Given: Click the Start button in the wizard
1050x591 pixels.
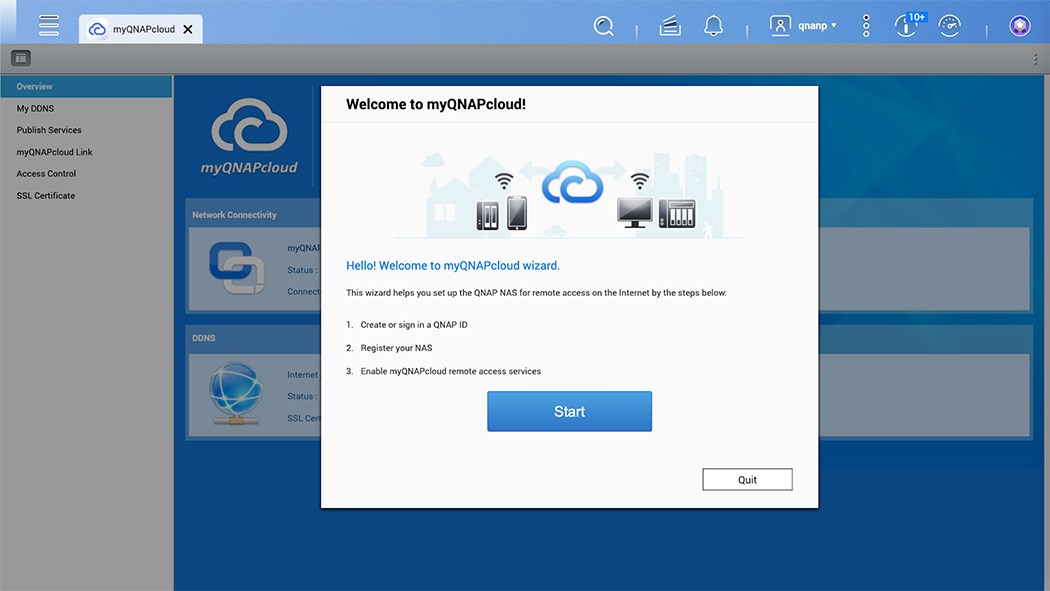Looking at the screenshot, I should coord(569,411).
